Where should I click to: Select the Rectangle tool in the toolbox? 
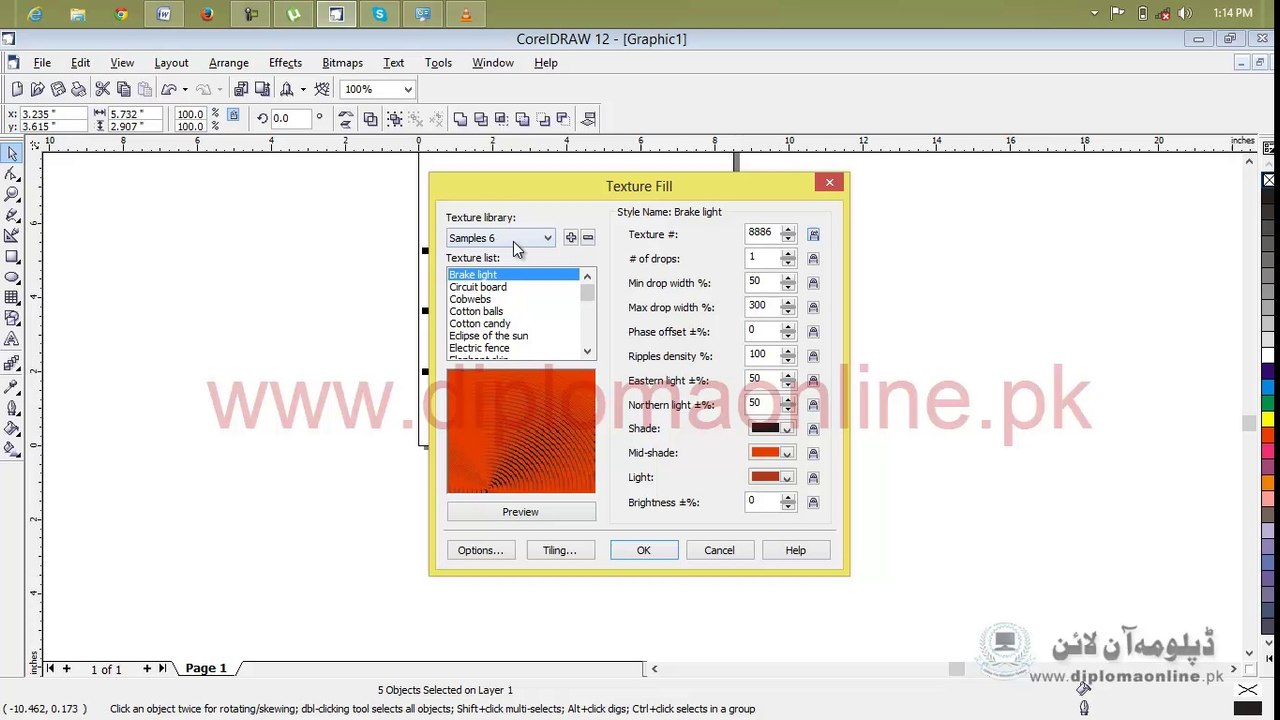click(x=12, y=257)
